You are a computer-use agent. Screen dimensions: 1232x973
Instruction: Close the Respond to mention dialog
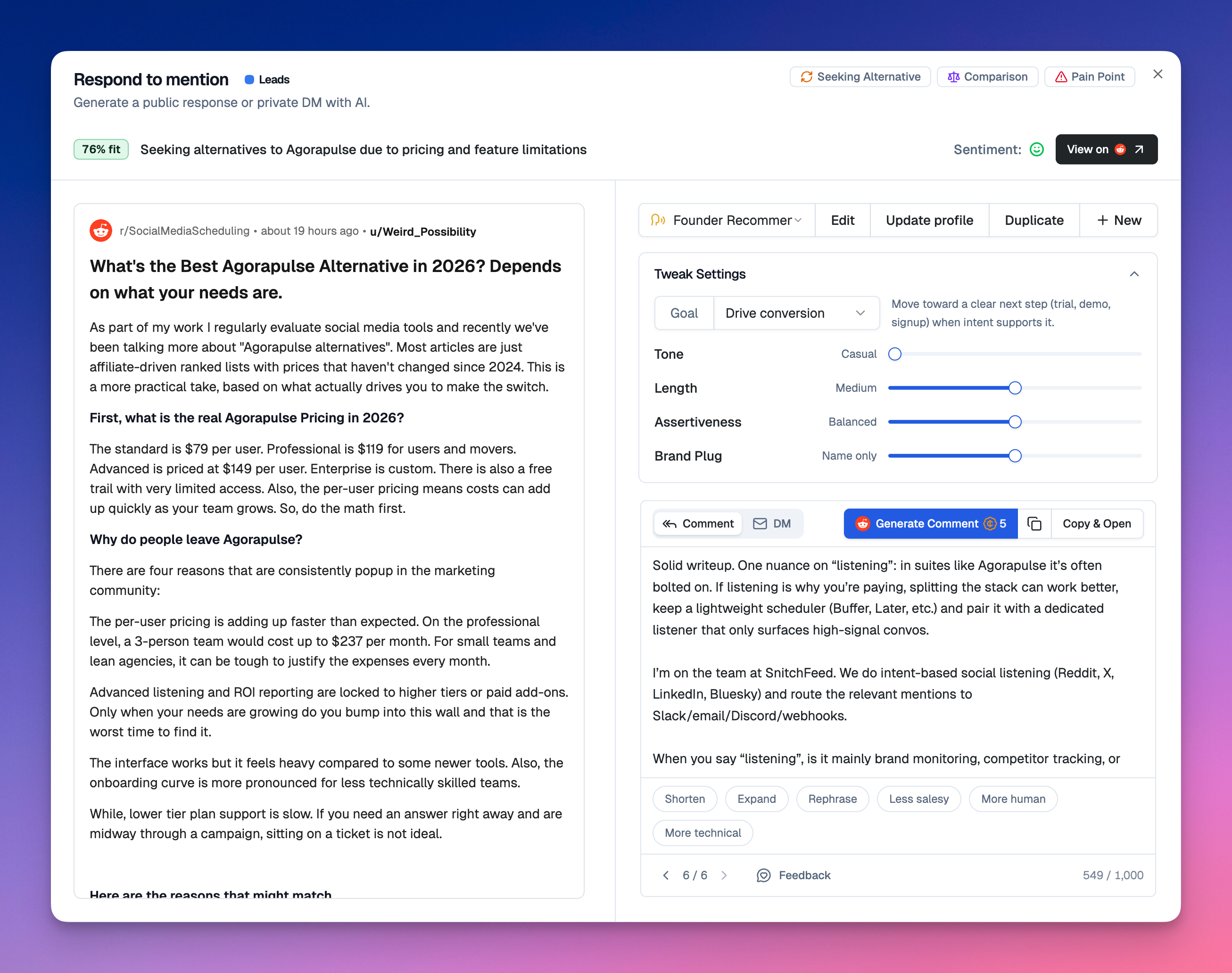pos(1158,74)
